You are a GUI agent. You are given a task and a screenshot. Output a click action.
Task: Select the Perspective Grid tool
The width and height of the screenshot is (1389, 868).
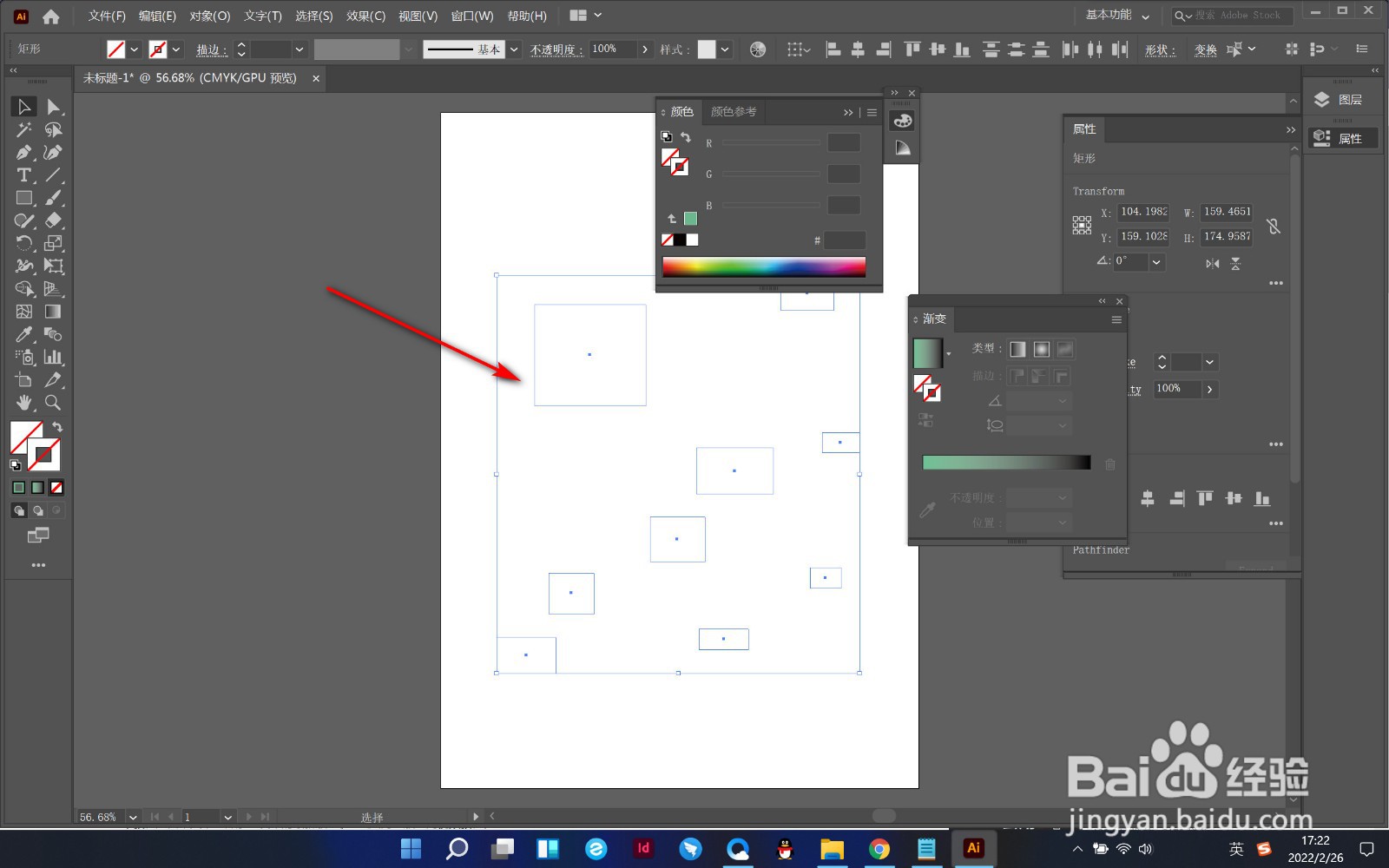coord(53,289)
